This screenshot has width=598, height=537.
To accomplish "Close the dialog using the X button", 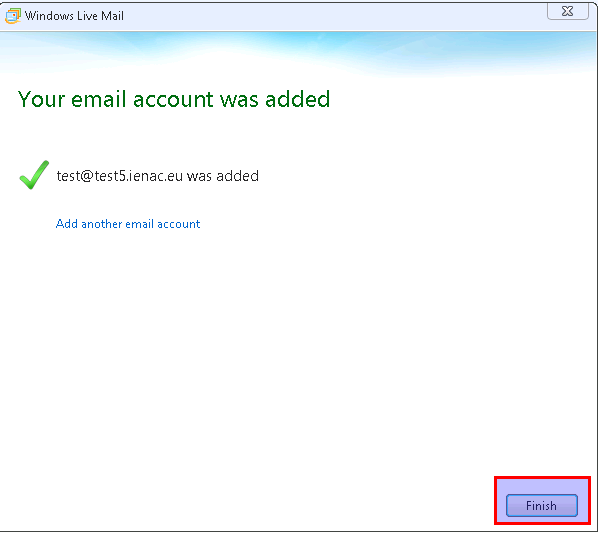I will pos(567,11).
